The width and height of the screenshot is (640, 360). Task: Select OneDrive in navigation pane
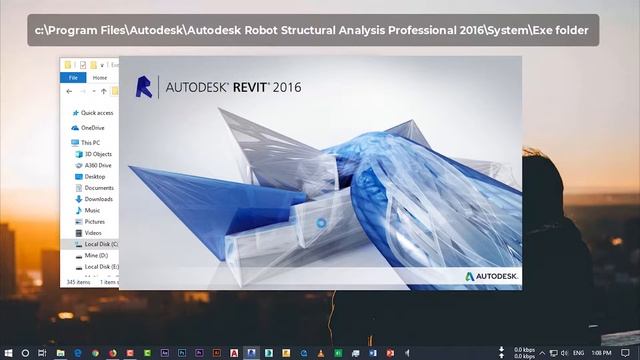(x=88, y=128)
